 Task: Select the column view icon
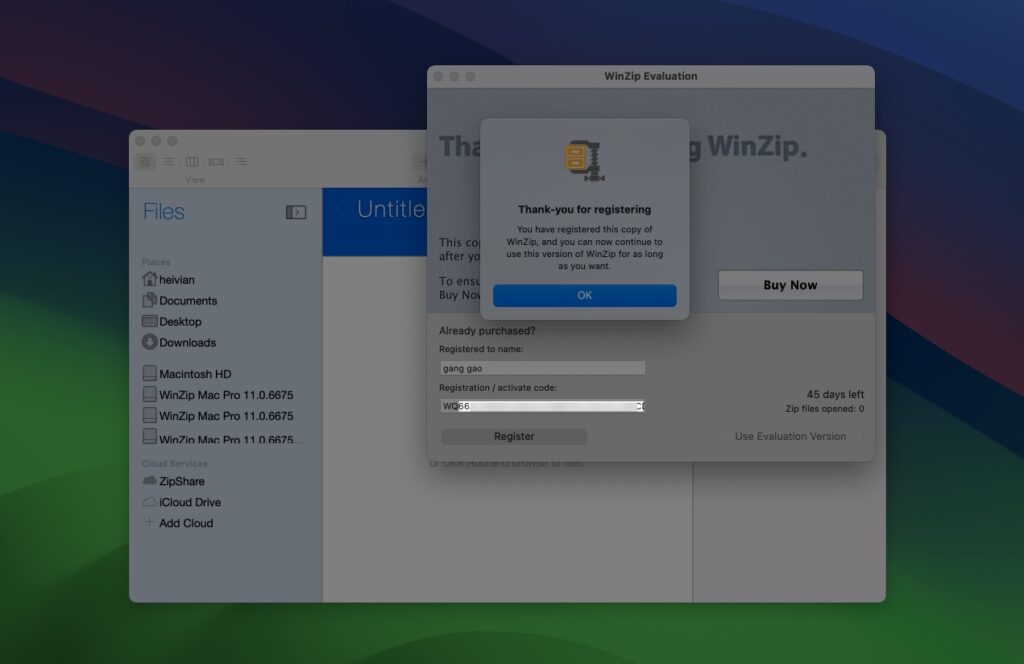click(x=191, y=161)
